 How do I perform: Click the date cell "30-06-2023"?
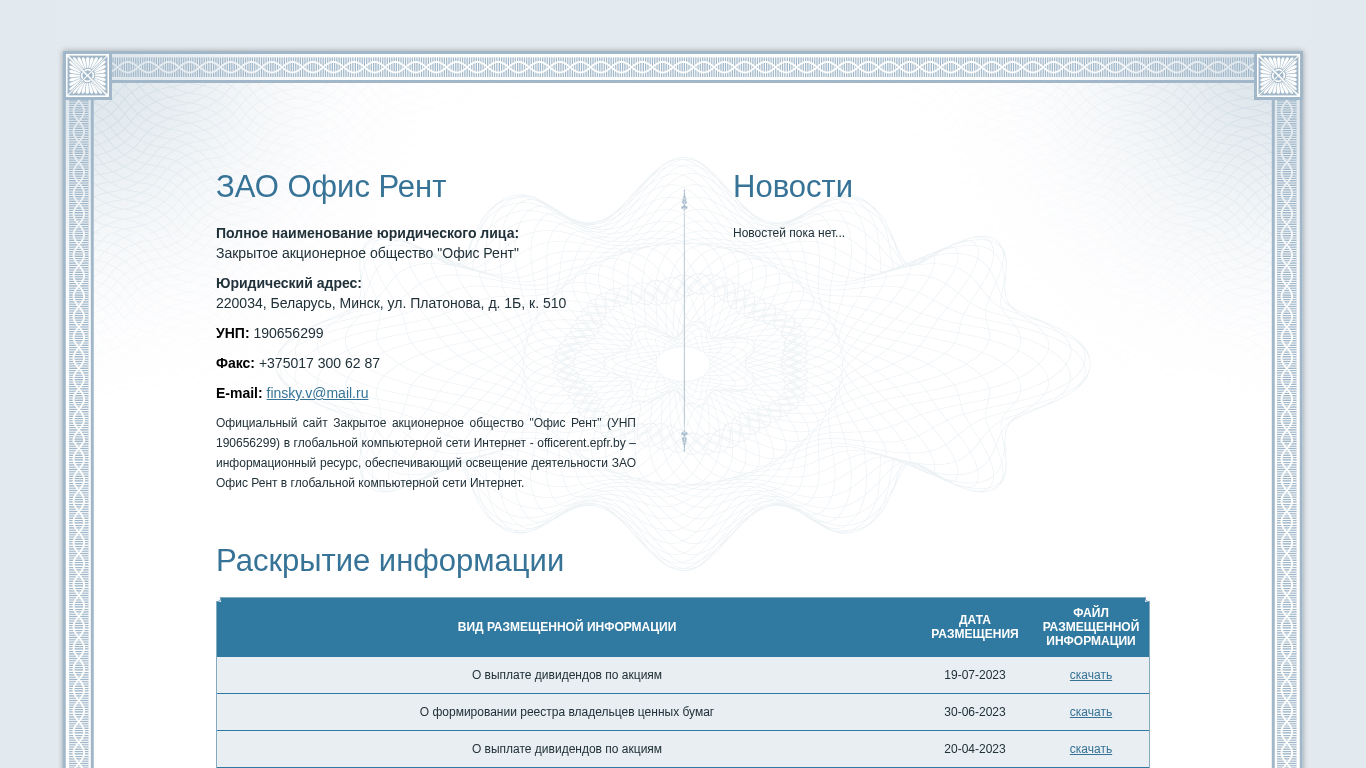[x=975, y=712]
